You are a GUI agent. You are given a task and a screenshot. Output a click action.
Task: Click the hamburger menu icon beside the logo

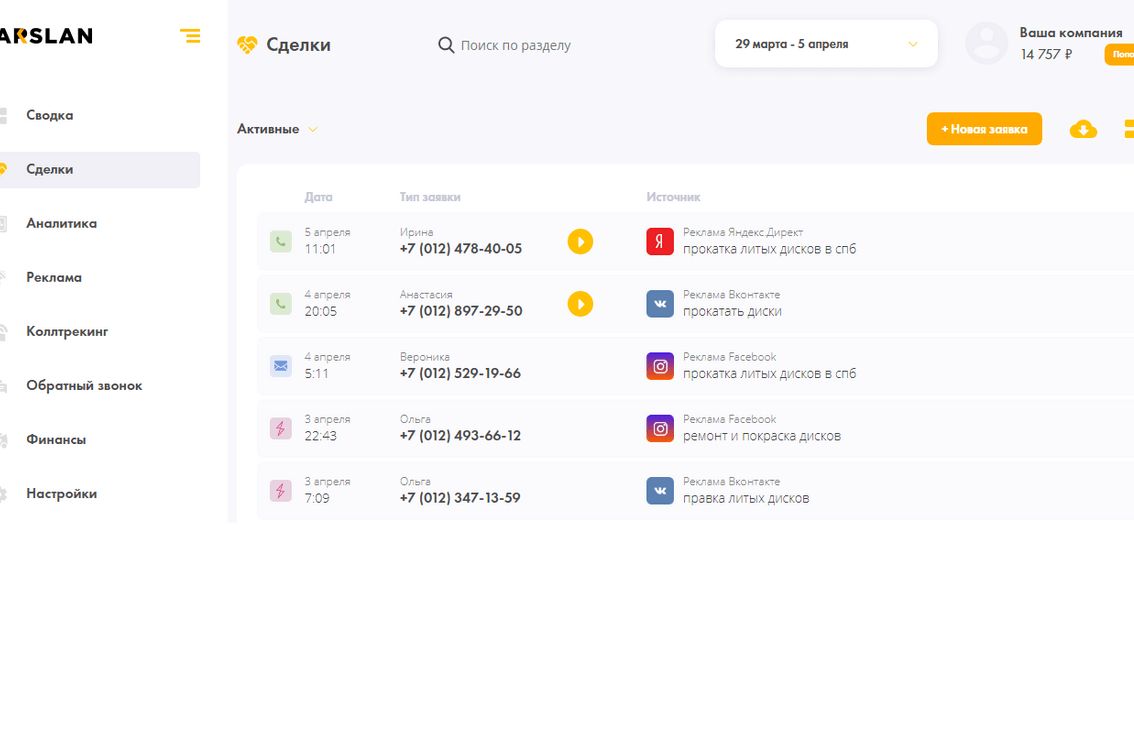click(190, 36)
